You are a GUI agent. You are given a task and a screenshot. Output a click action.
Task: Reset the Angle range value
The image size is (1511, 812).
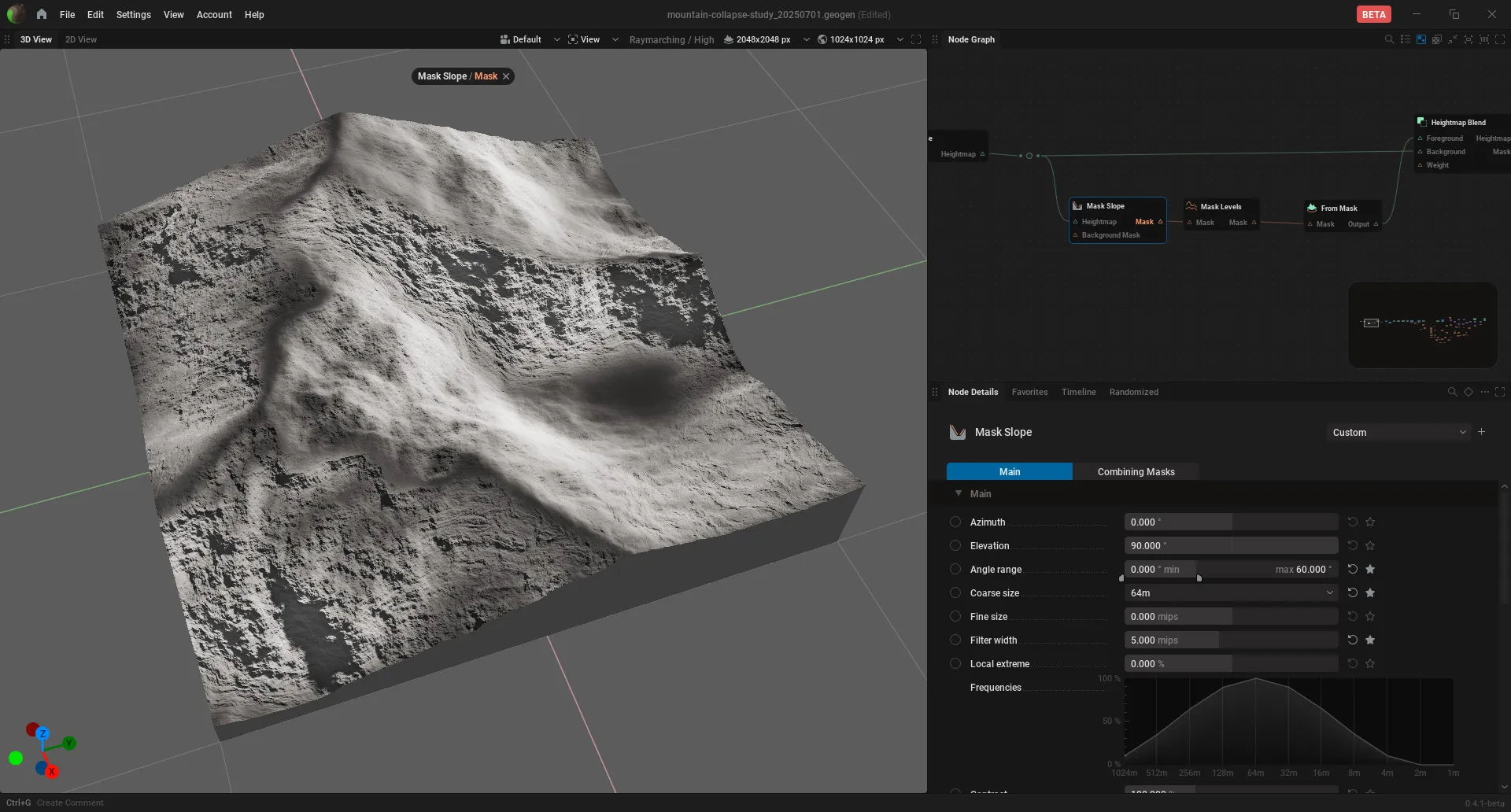point(1352,569)
